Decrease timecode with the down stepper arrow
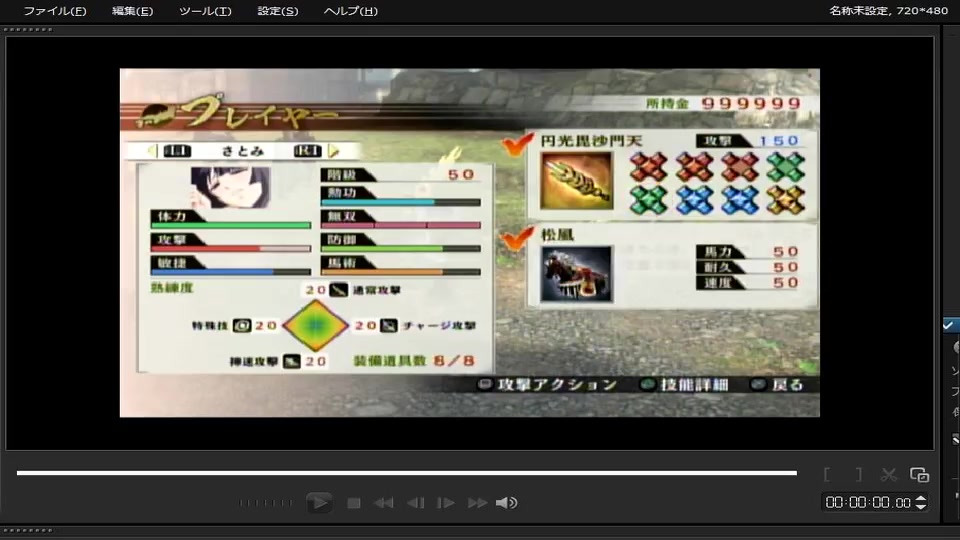The image size is (960, 540). point(921,507)
